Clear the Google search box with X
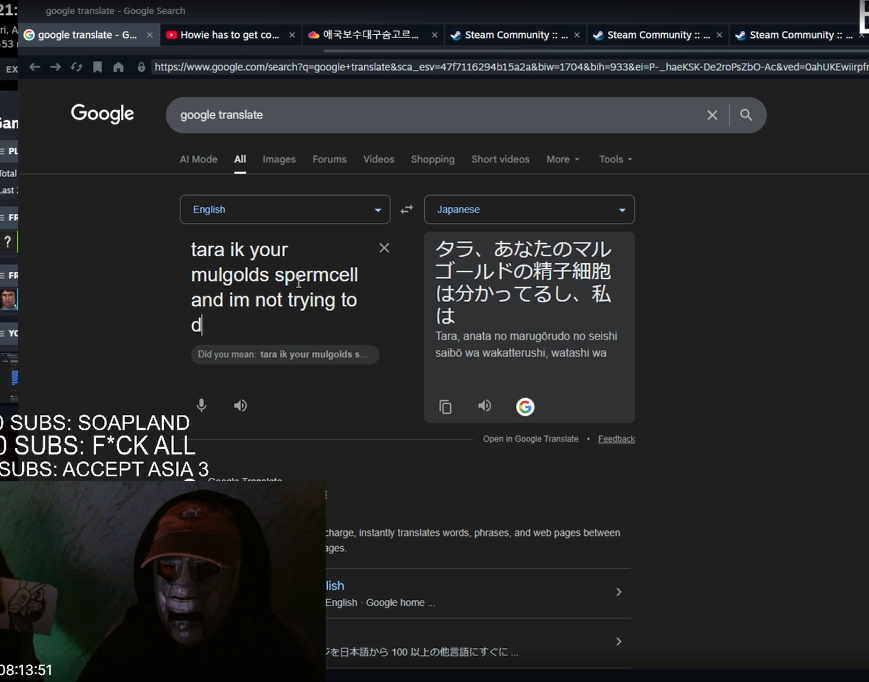Viewport: 869px width, 682px height. point(712,115)
